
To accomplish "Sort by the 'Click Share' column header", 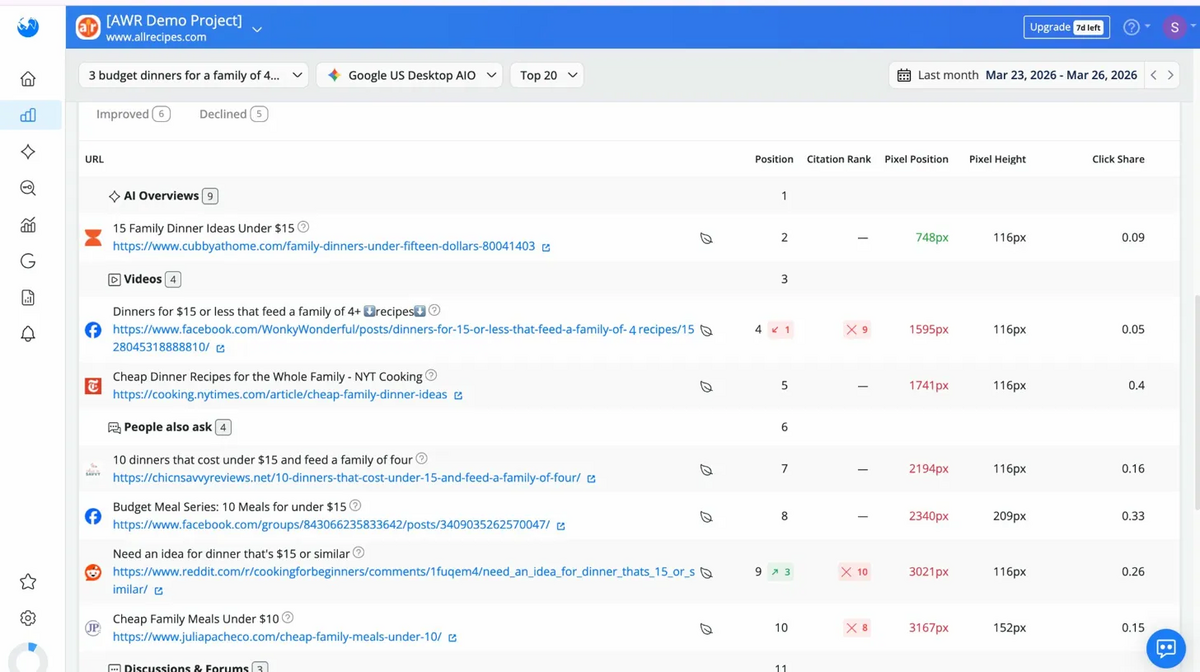I will (1118, 159).
